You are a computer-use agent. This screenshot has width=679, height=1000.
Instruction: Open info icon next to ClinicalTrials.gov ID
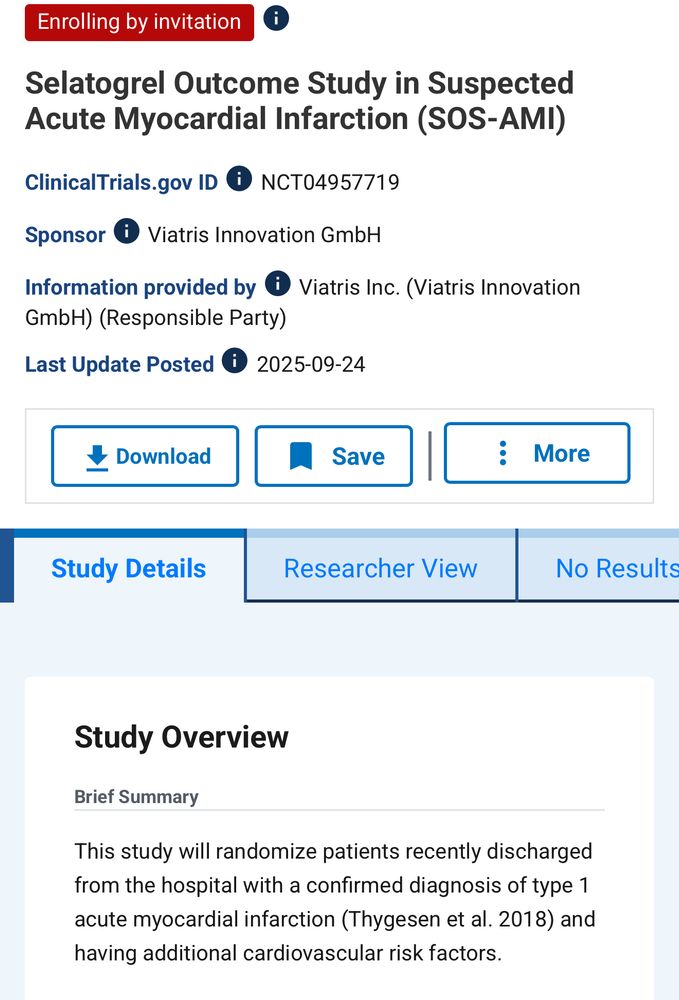239,179
